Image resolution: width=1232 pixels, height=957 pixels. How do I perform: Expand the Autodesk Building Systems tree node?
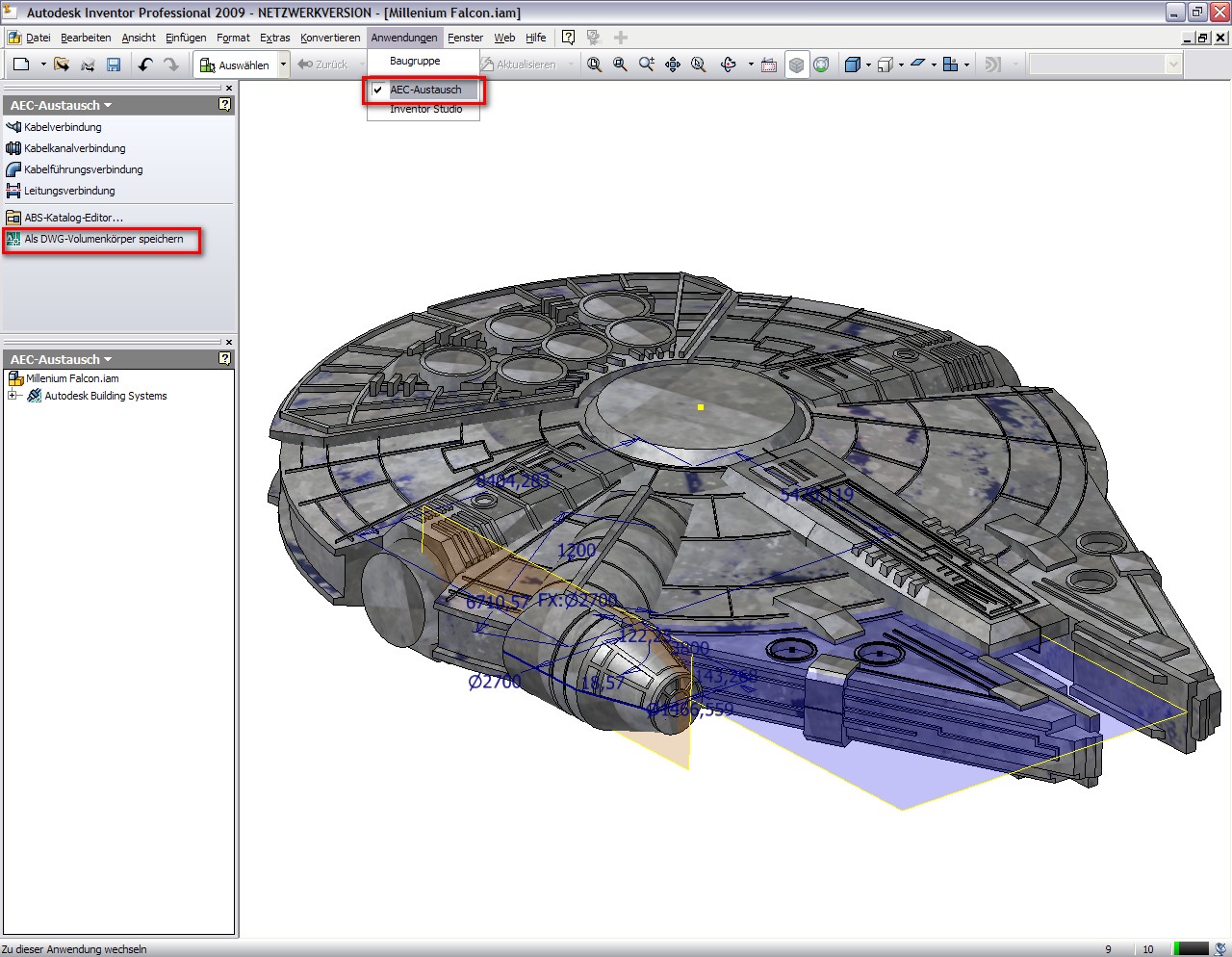click(x=12, y=396)
